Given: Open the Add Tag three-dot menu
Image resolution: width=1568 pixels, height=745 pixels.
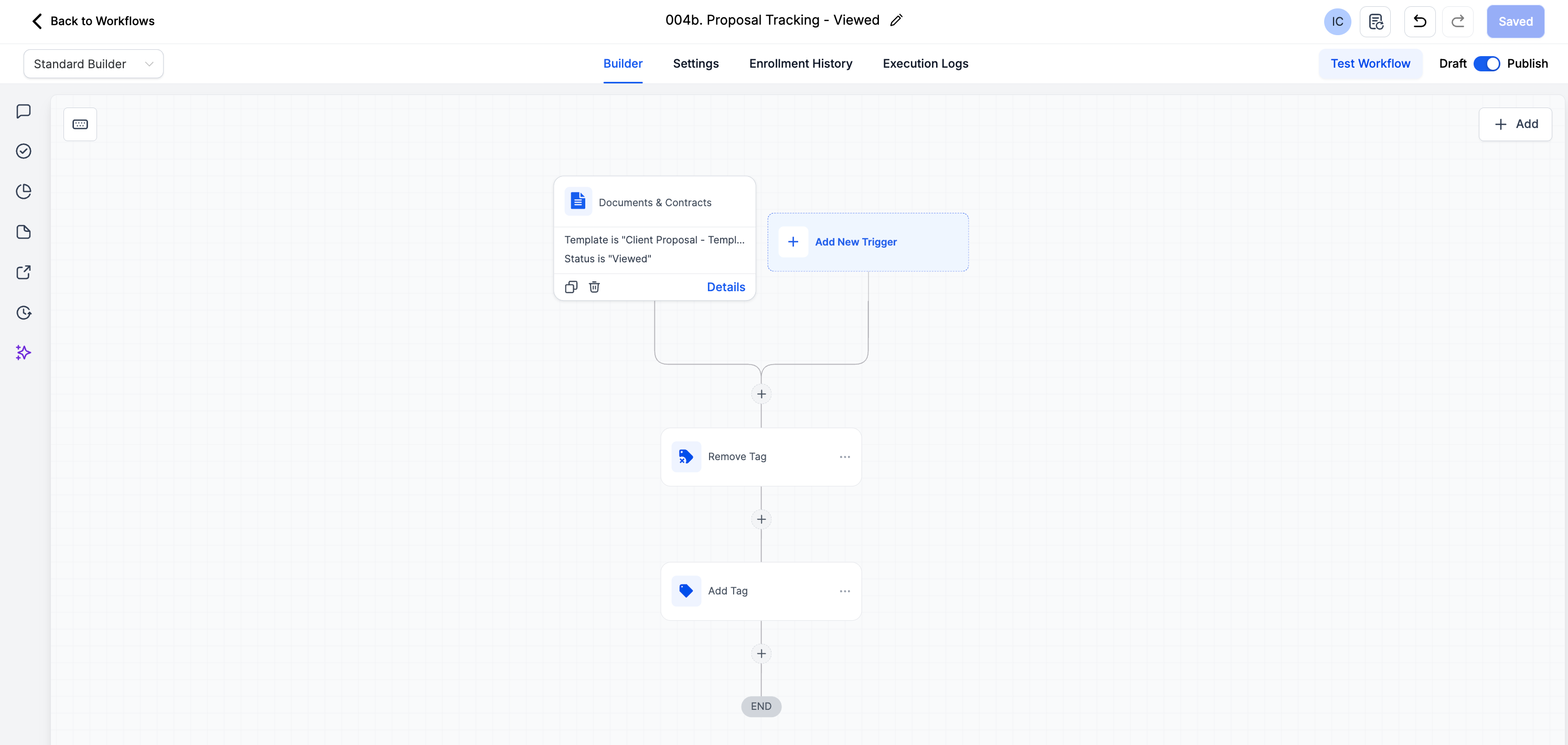Looking at the screenshot, I should pyautogui.click(x=844, y=591).
